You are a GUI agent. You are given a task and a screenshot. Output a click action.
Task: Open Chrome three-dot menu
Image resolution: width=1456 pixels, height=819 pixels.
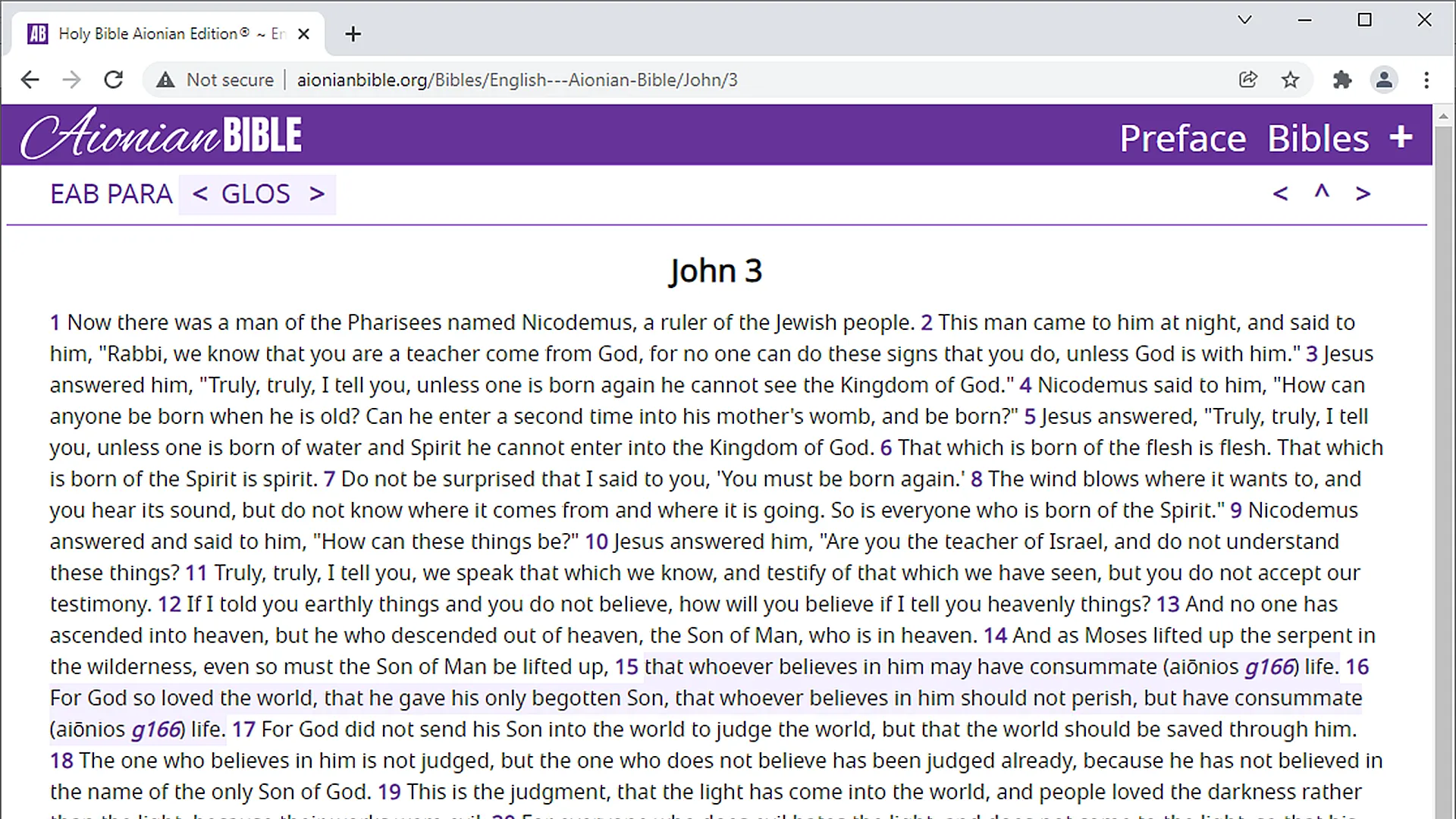(1426, 80)
